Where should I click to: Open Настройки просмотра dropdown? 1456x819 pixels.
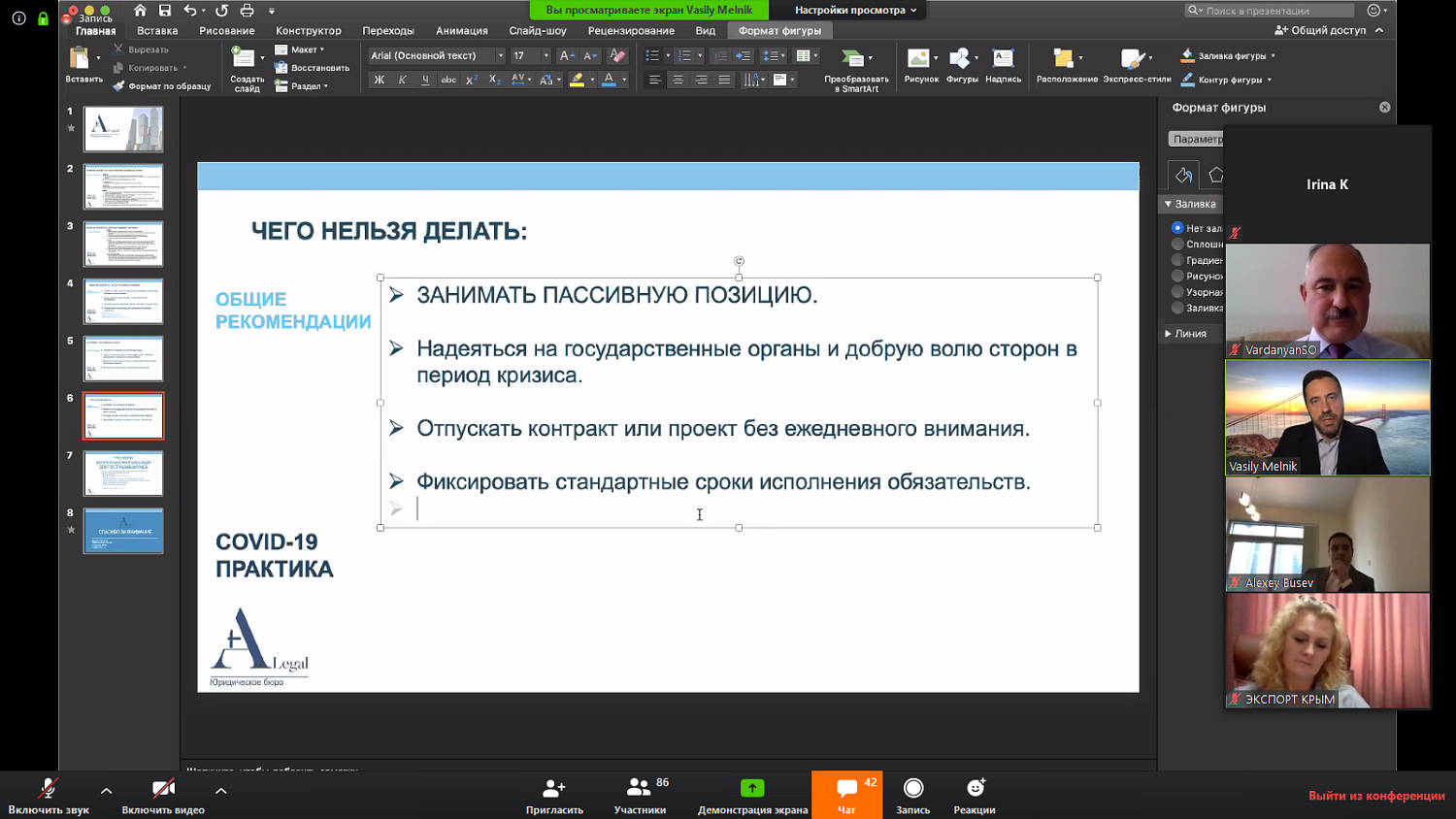coord(855,10)
